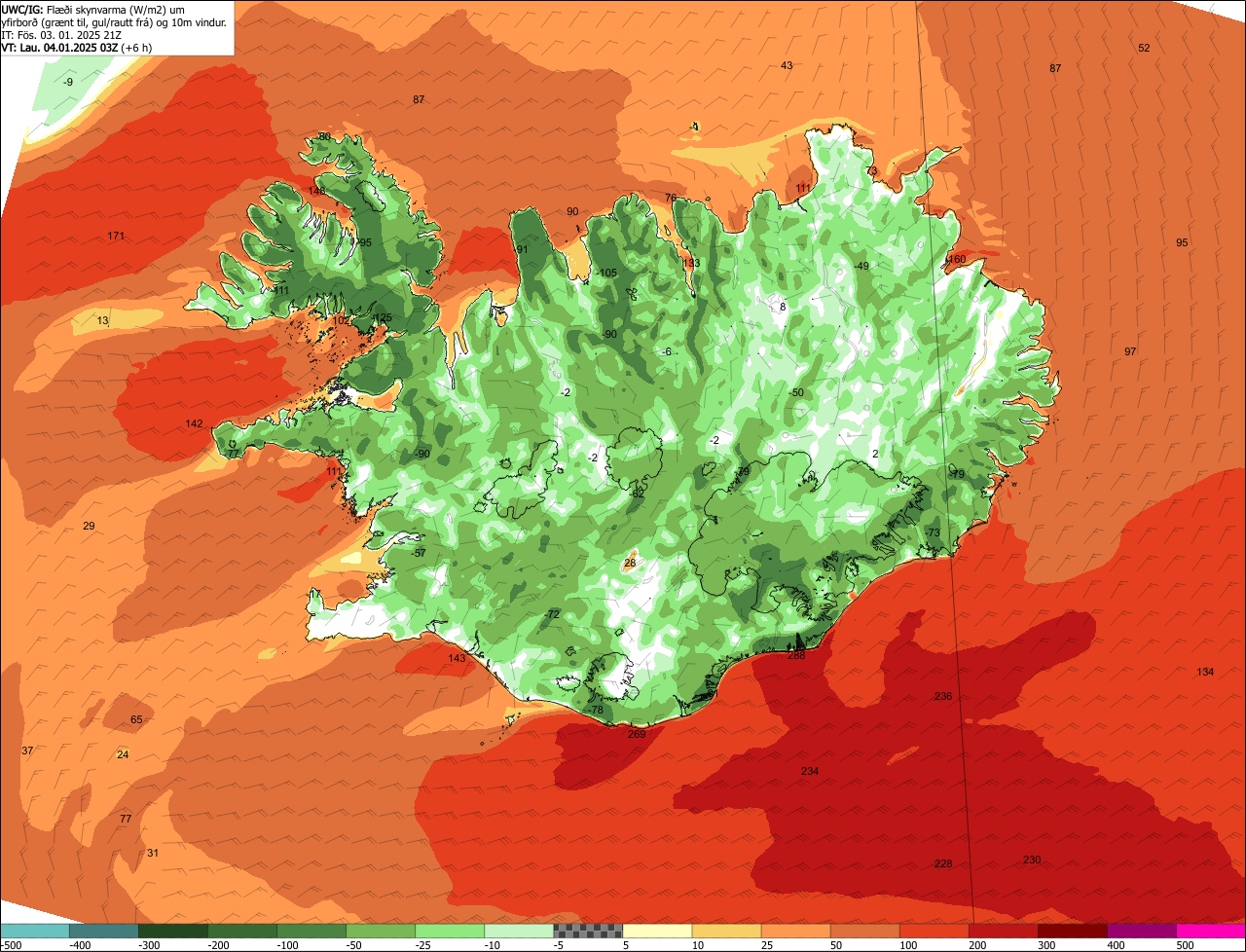Viewport: 1246px width, 952px height.
Task: Click the flux value -9 in the top left
Action: [67, 82]
